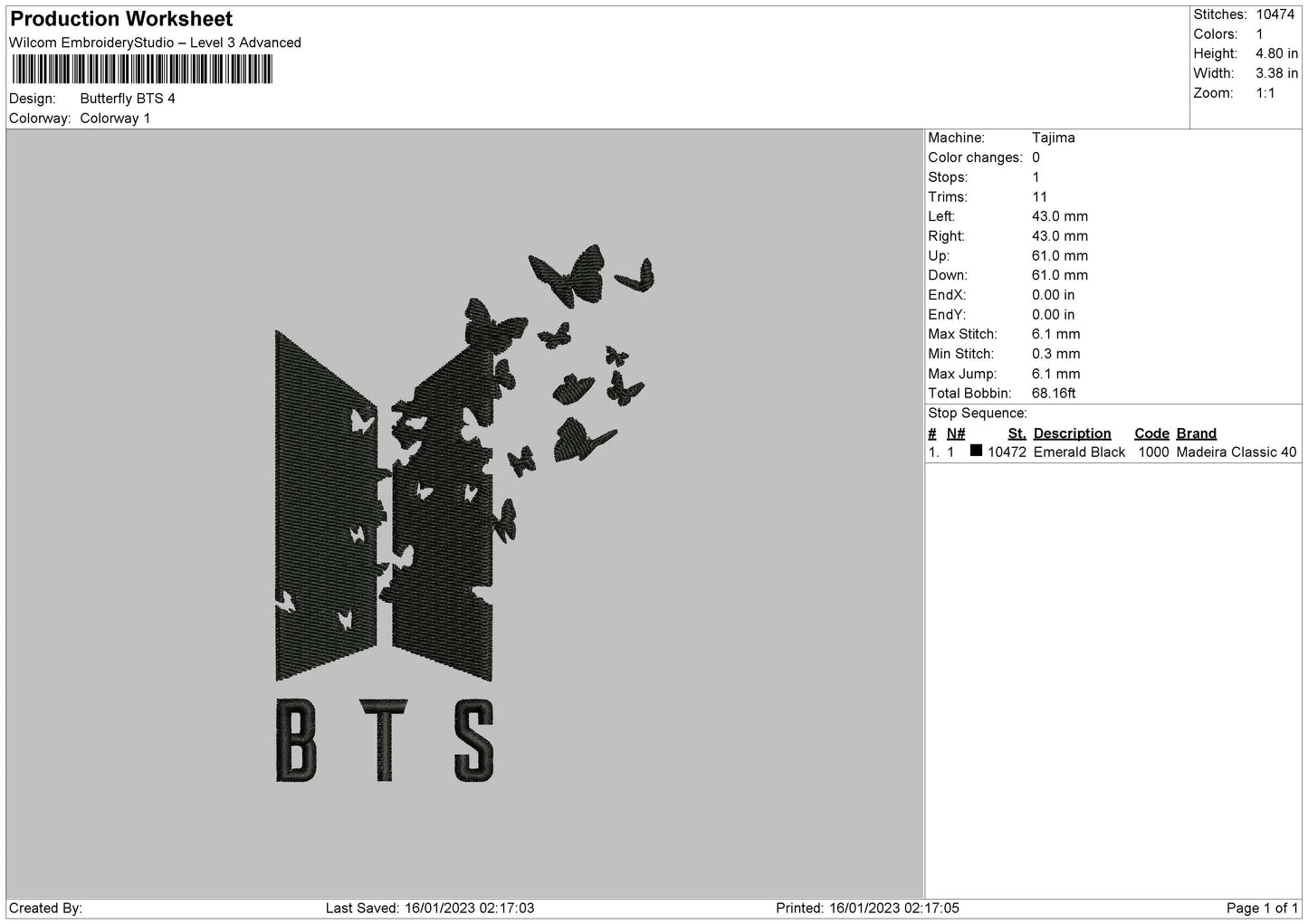Click the Colors value 1 in header
Image resolution: width=1308 pixels, height=924 pixels.
pos(1260,34)
